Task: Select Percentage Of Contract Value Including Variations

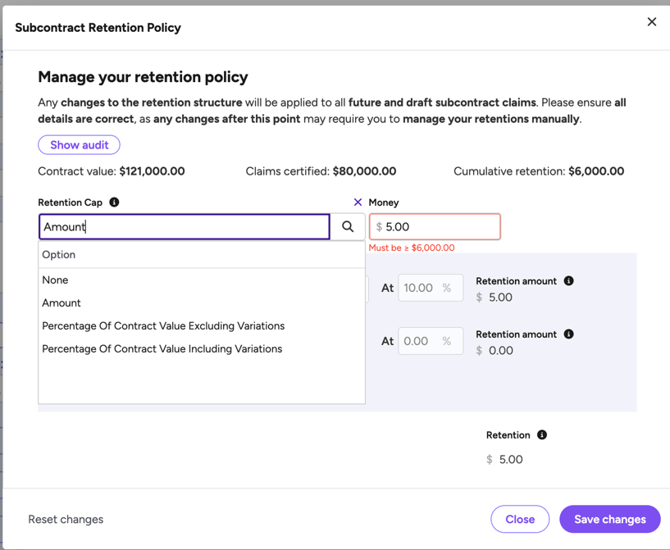Action: (162, 349)
